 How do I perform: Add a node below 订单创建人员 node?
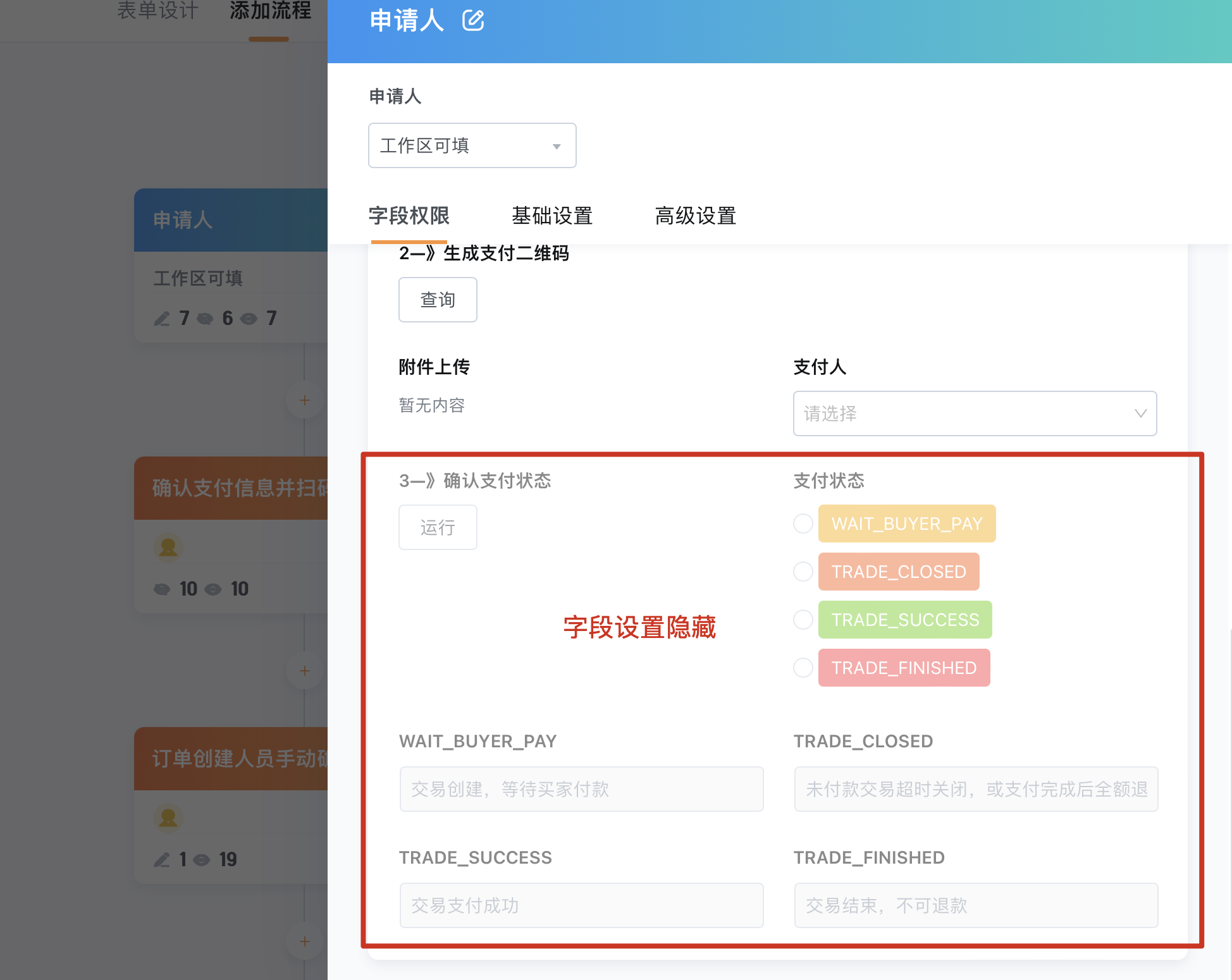pos(305,941)
